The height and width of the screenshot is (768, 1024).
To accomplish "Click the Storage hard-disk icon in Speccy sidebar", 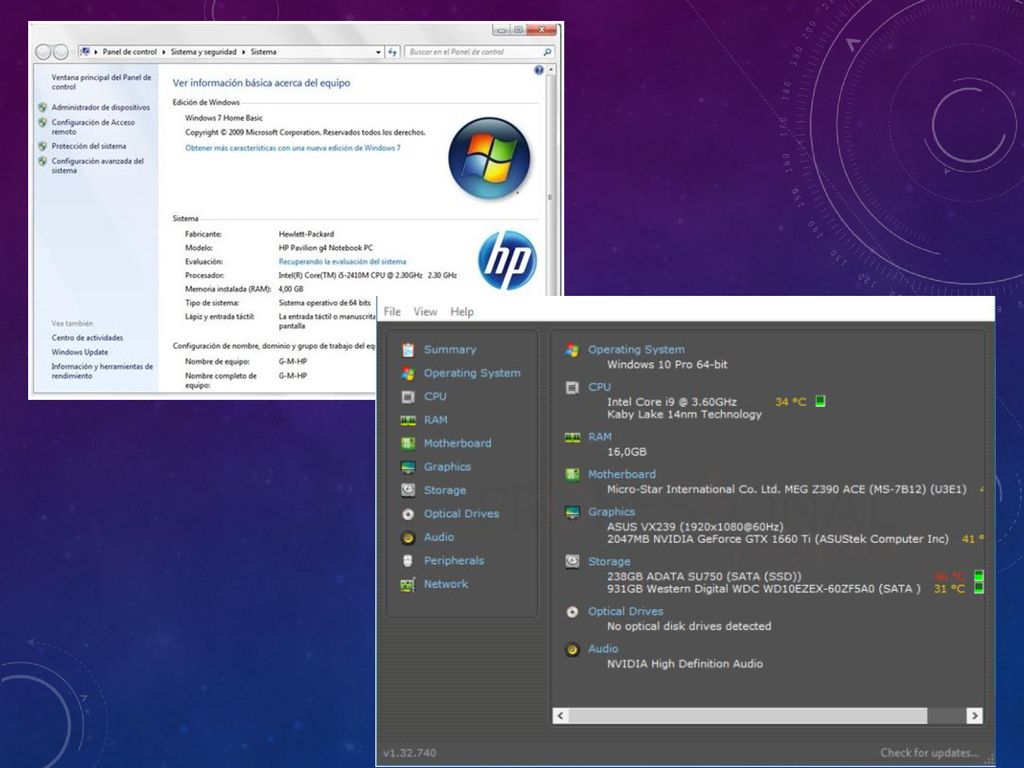I will click(408, 490).
